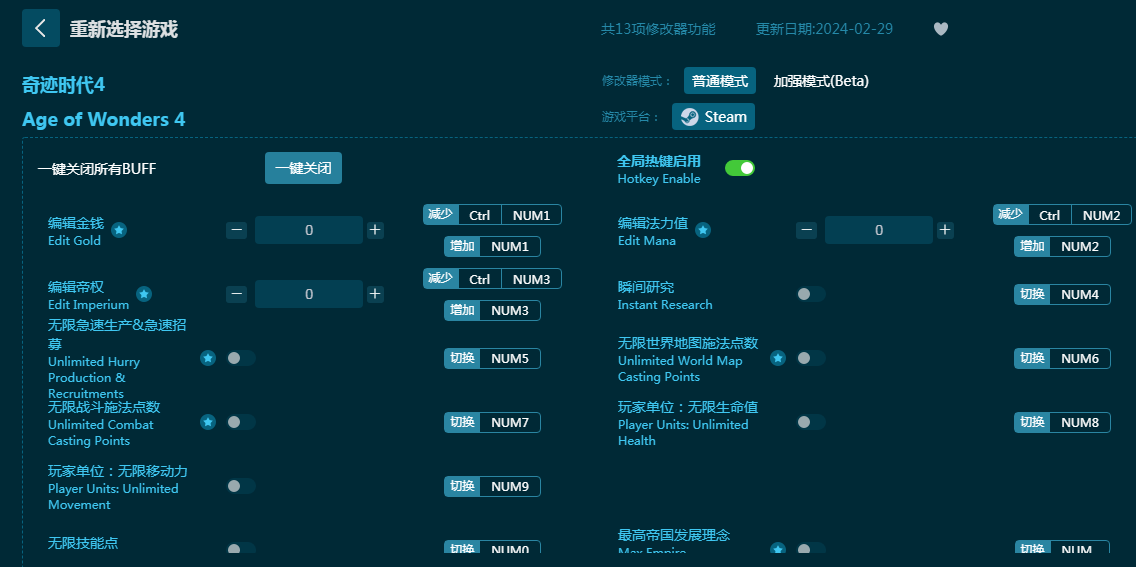This screenshot has width=1136, height=567.
Task: Click star beside Unlimited Combat Casting Points
Action: pyautogui.click(x=208, y=422)
